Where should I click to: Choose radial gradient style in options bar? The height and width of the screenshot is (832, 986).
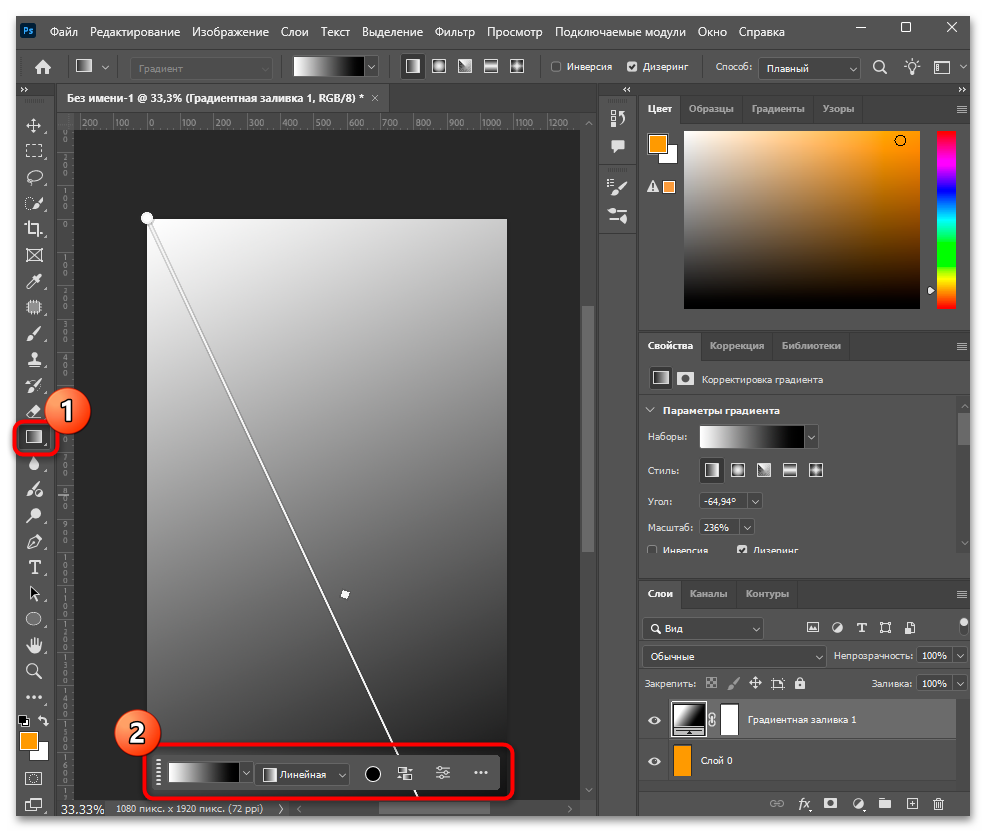(439, 67)
